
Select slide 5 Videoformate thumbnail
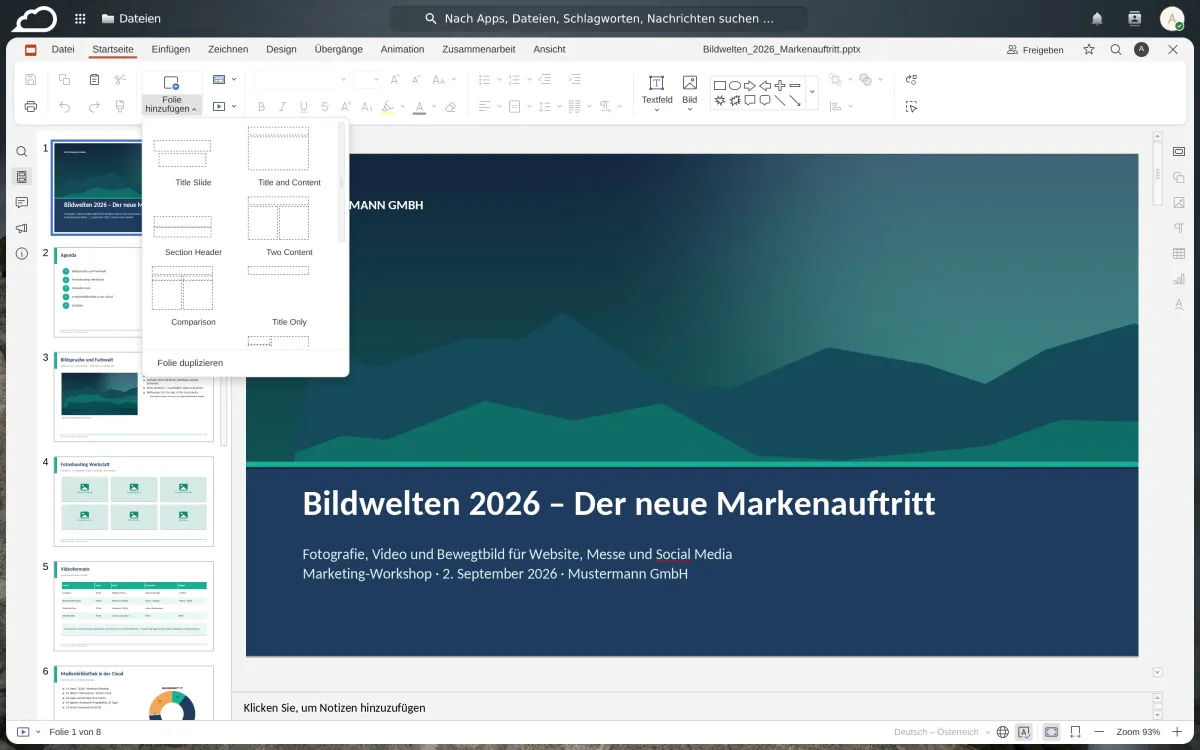tap(133, 606)
